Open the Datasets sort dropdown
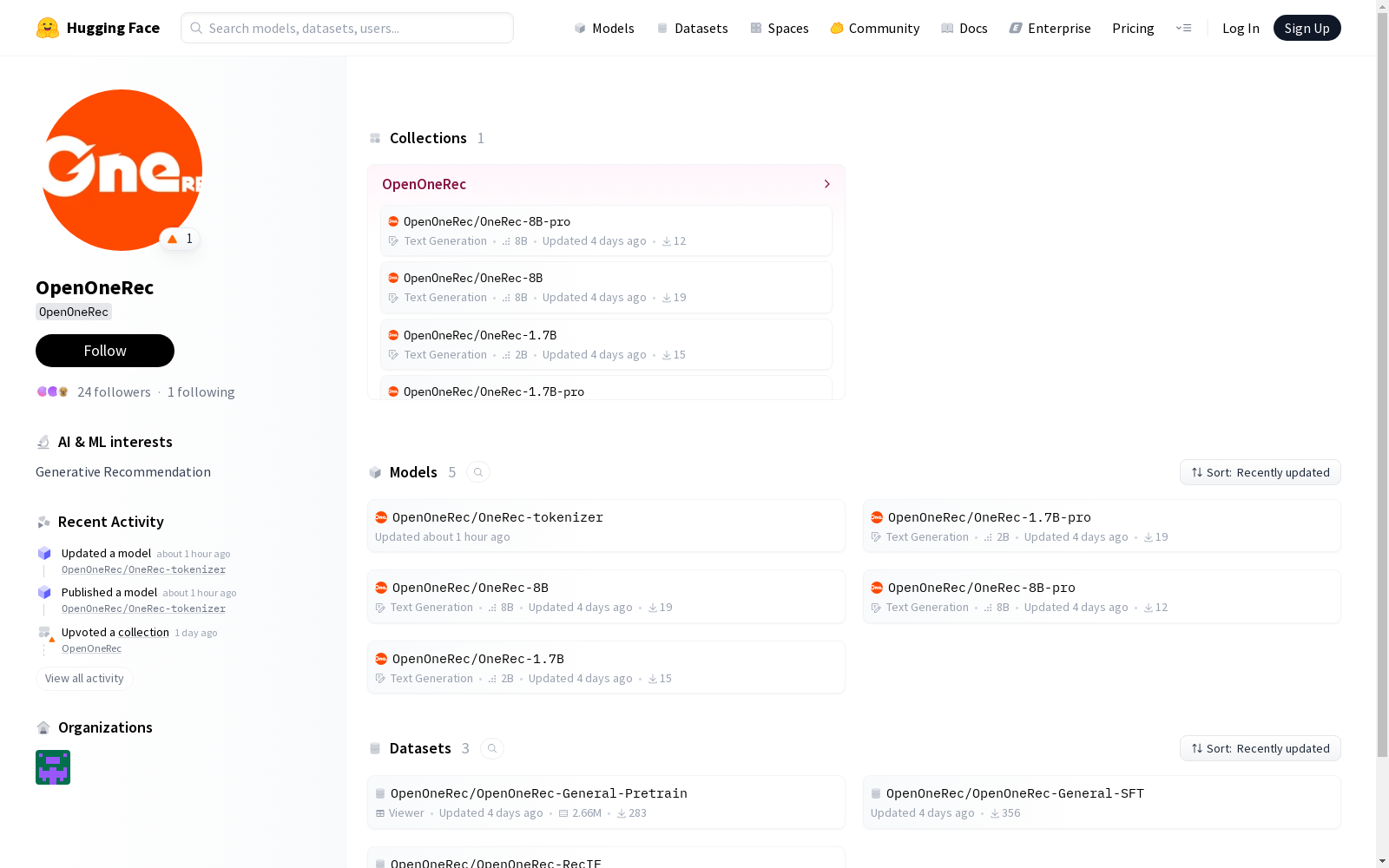The width and height of the screenshot is (1389, 868). click(x=1260, y=748)
